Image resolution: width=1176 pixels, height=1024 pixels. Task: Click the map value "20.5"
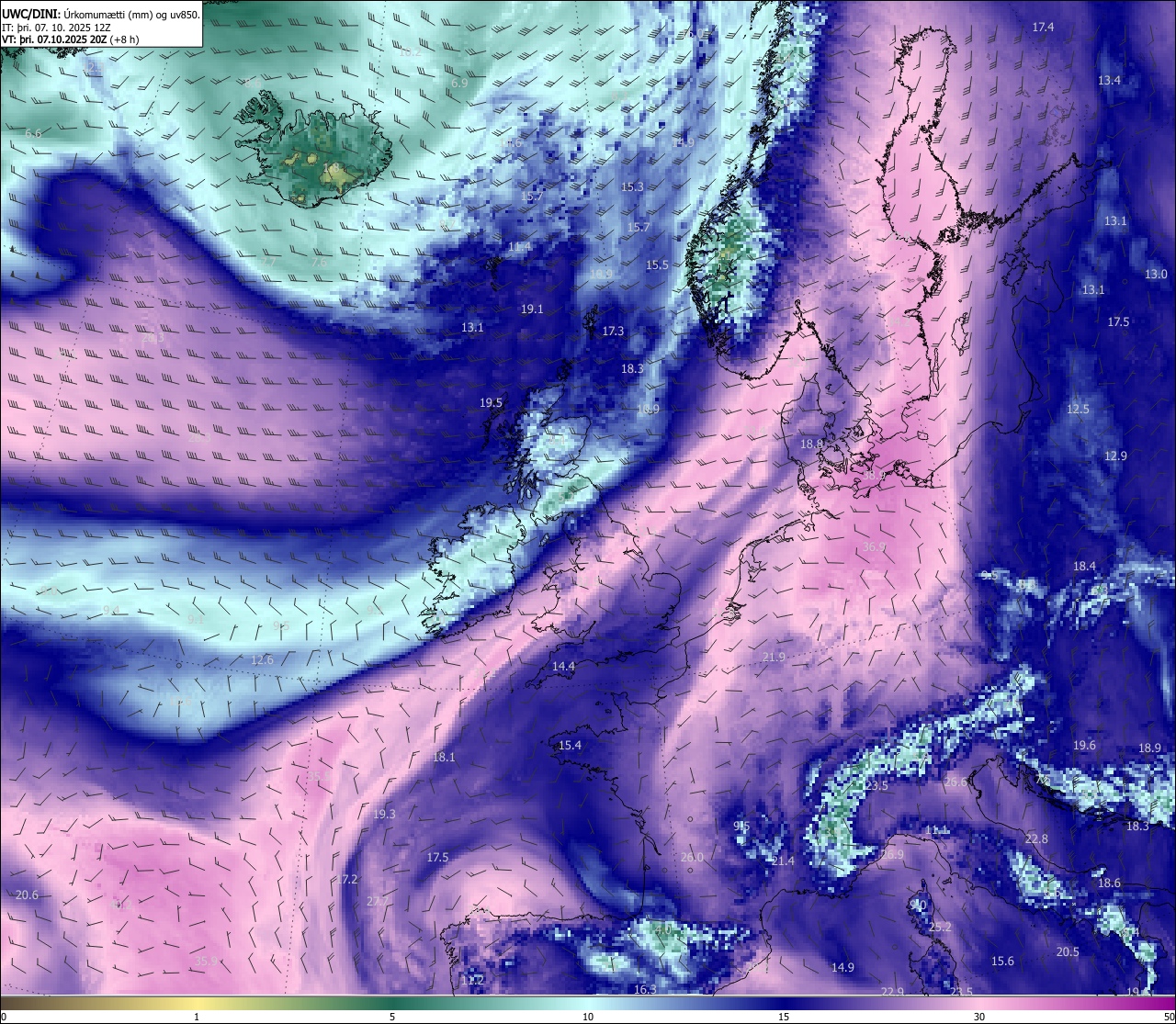[x=1068, y=952]
